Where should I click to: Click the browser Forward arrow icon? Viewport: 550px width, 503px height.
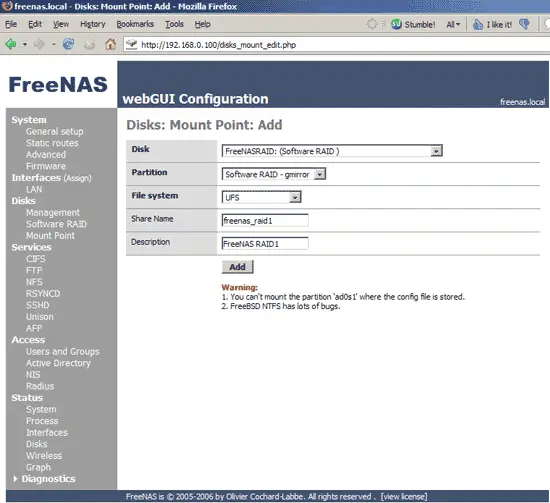point(39,44)
